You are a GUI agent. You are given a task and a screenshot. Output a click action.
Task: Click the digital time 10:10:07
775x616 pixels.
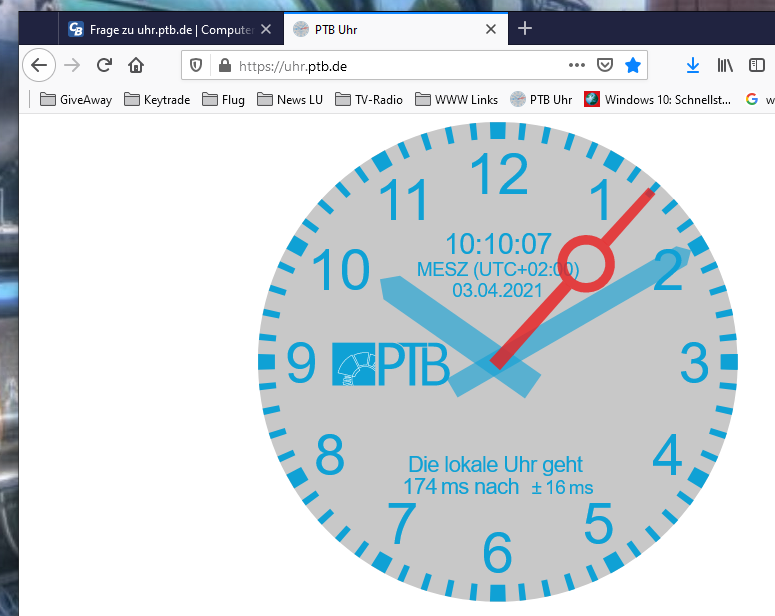[x=498, y=244]
